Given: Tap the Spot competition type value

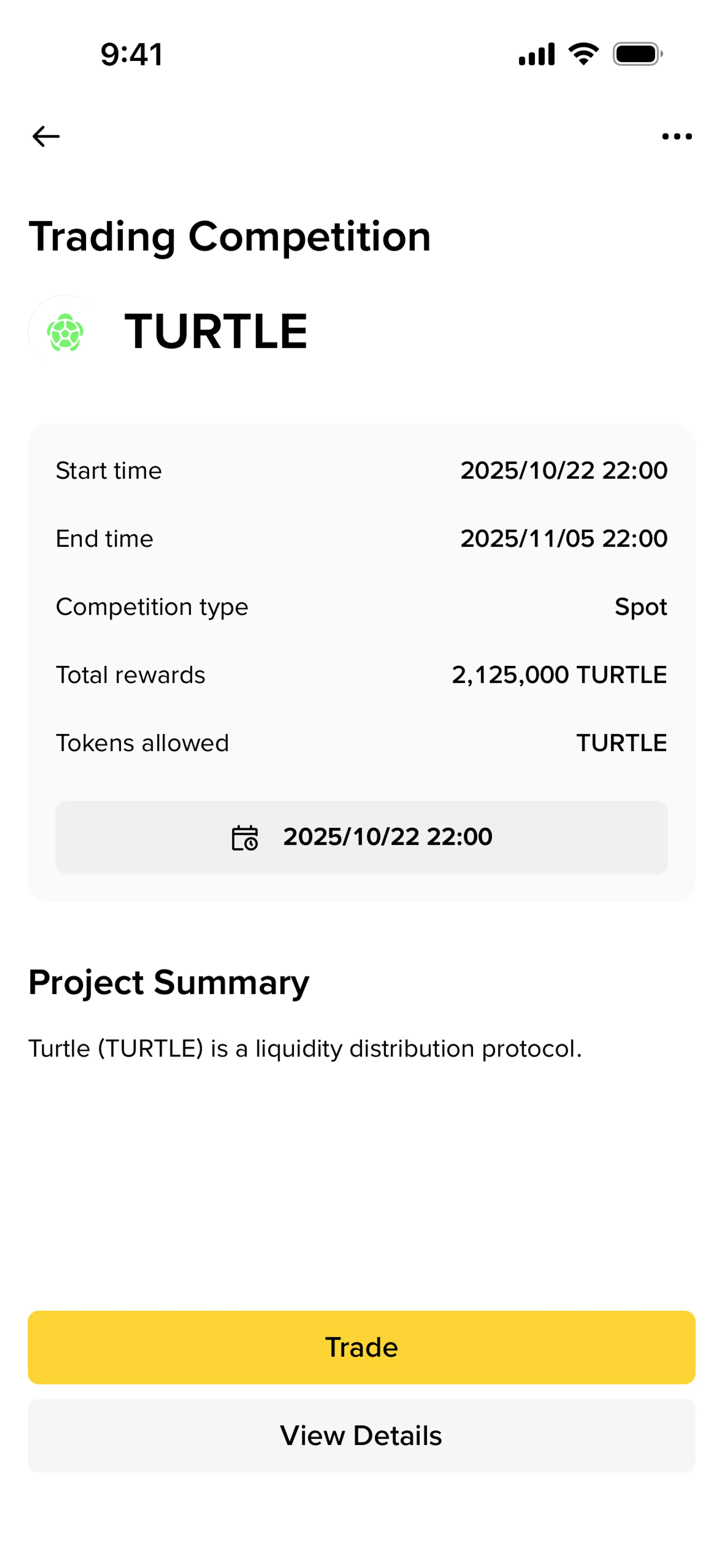Looking at the screenshot, I should (640, 607).
